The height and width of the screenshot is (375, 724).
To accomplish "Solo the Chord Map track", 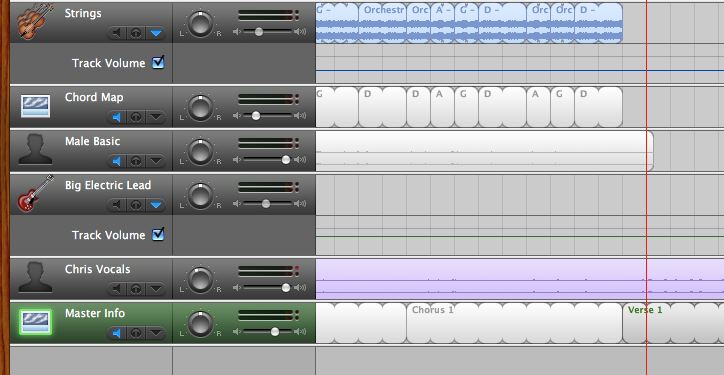I will [136, 117].
